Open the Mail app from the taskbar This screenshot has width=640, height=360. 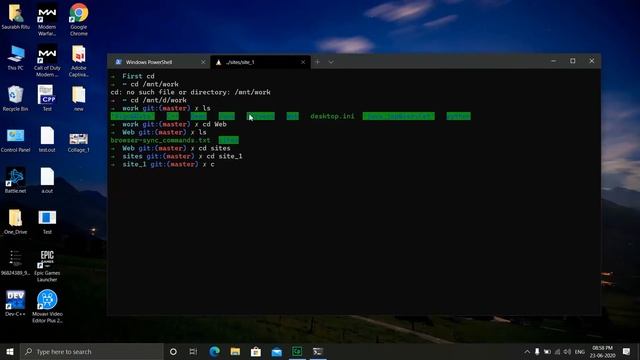[277, 351]
